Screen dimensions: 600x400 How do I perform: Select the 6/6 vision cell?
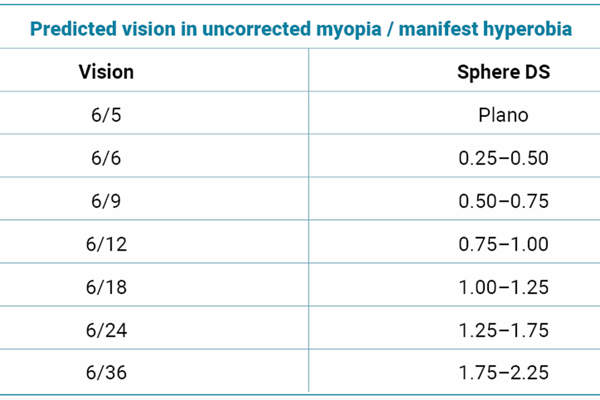[x=105, y=158]
